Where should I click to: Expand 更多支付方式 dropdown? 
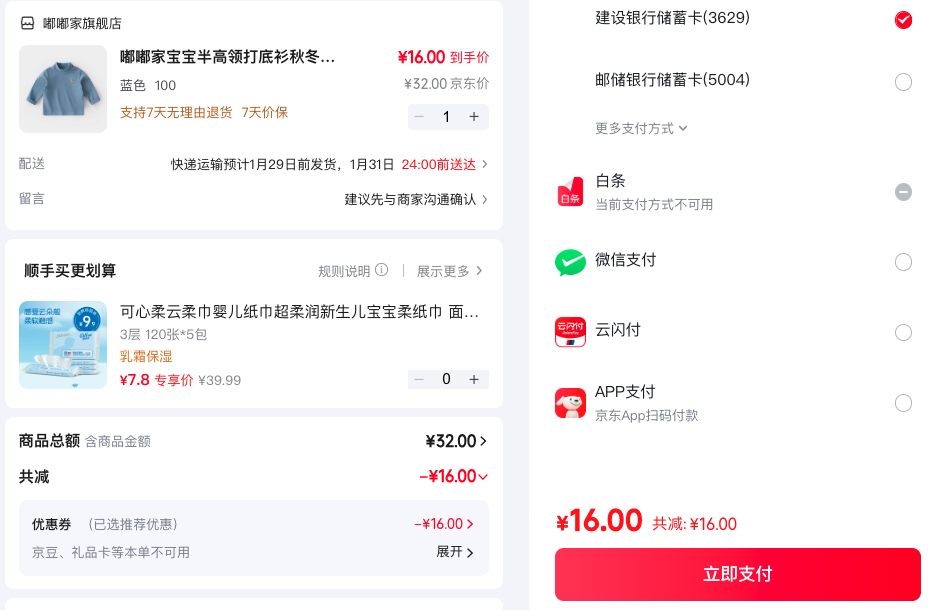point(641,128)
